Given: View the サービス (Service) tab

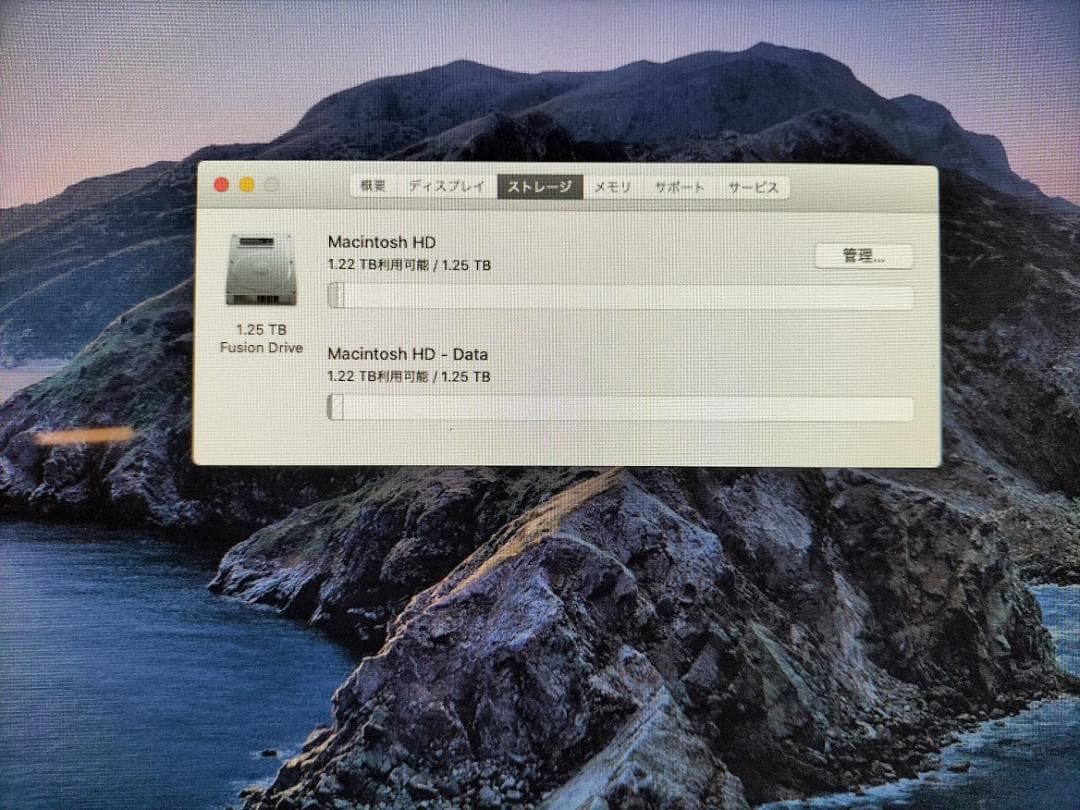Looking at the screenshot, I should pos(753,186).
